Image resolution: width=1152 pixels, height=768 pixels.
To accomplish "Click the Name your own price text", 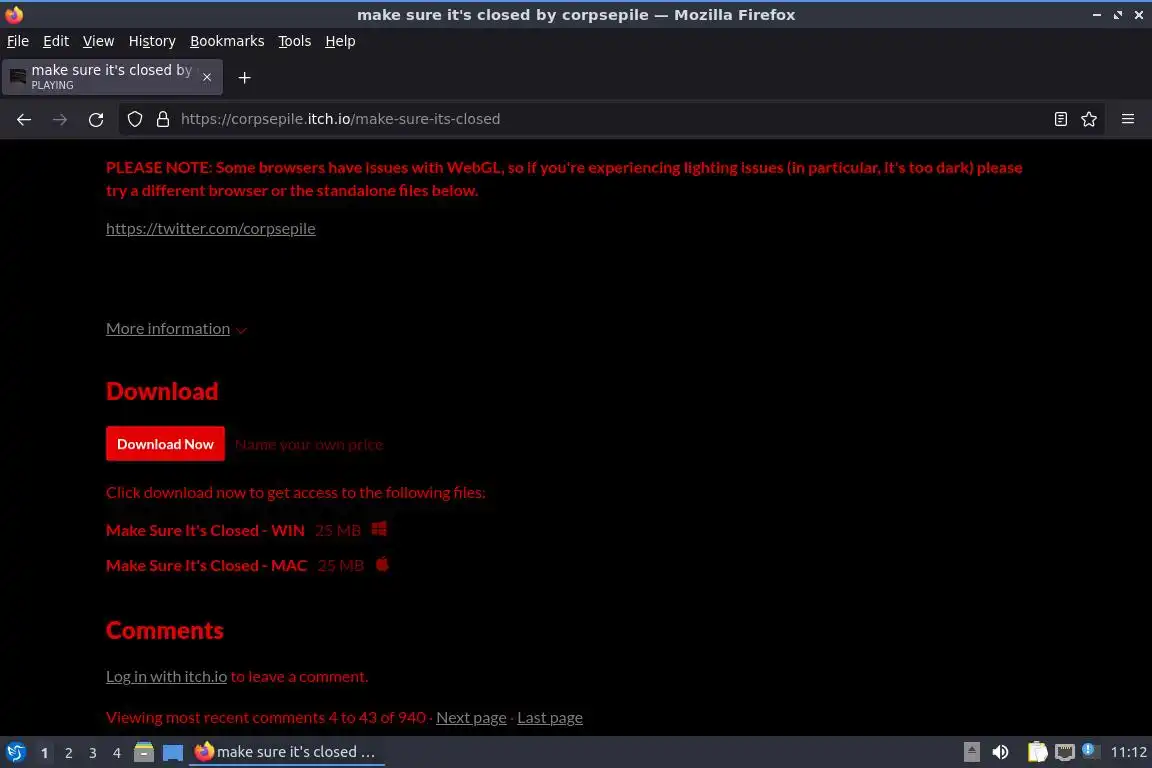I will 309,445.
